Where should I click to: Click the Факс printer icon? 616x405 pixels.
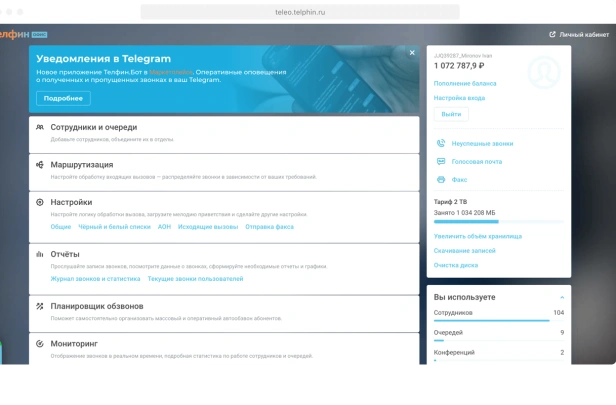pyautogui.click(x=441, y=180)
